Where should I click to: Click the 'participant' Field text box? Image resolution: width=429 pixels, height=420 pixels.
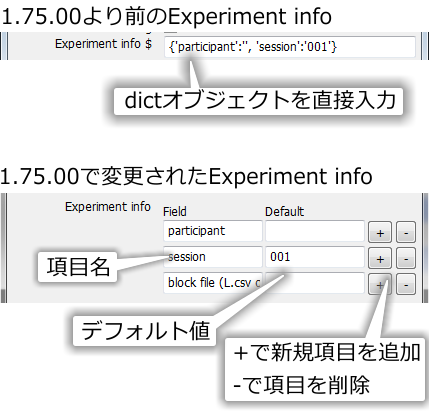point(213,231)
